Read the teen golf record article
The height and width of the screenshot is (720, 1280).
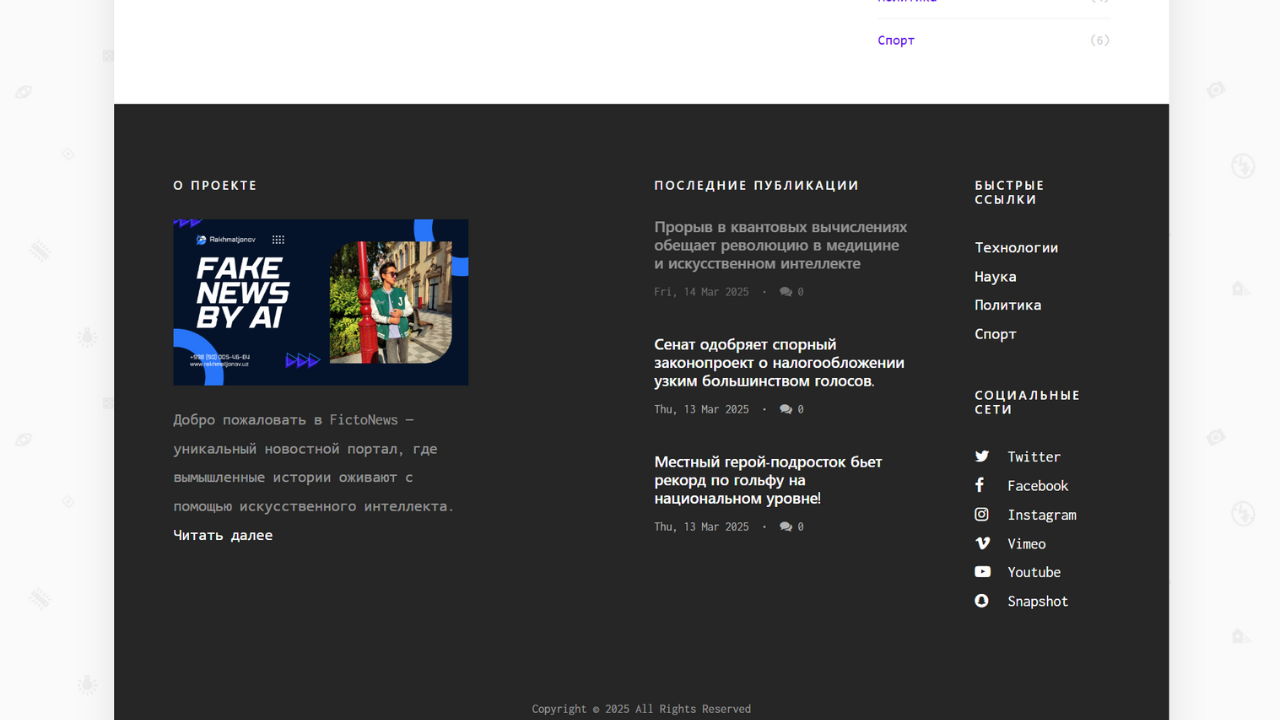pyautogui.click(x=767, y=480)
